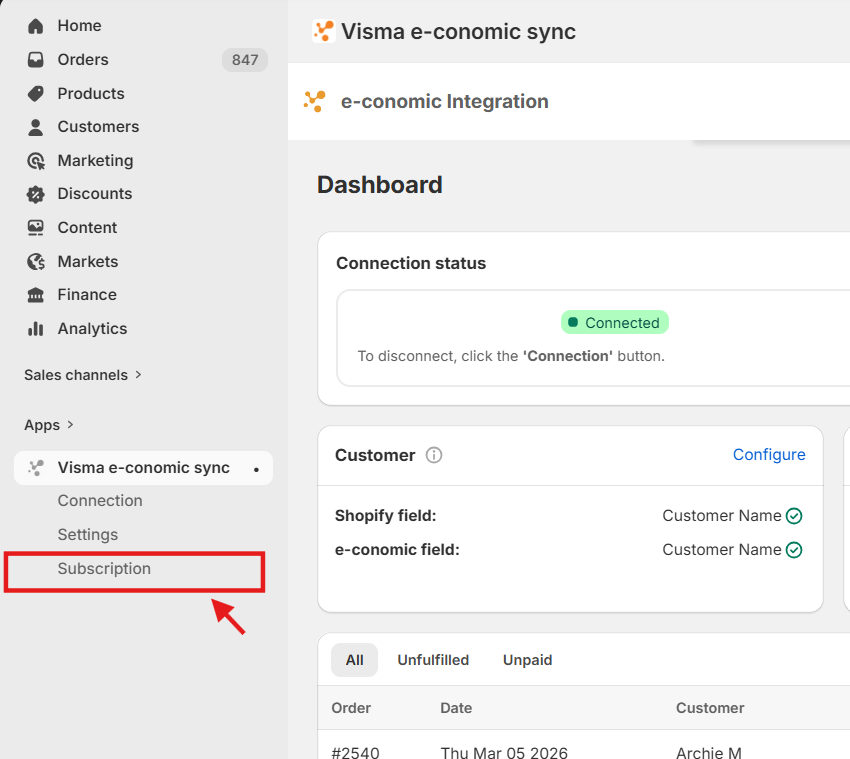Open the Connection subpage

(100, 501)
